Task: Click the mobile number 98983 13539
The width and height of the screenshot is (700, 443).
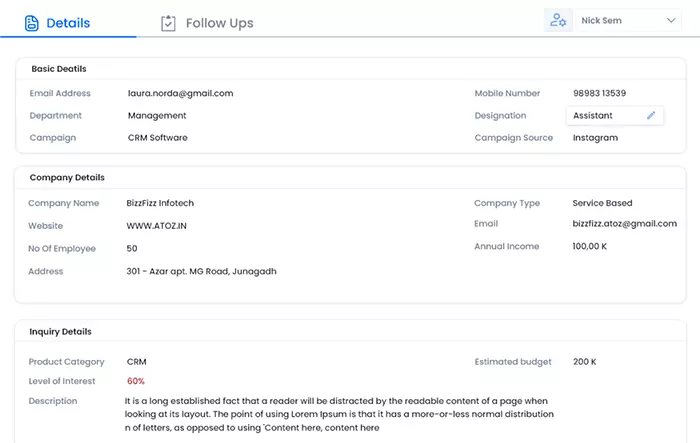Action: click(x=600, y=93)
